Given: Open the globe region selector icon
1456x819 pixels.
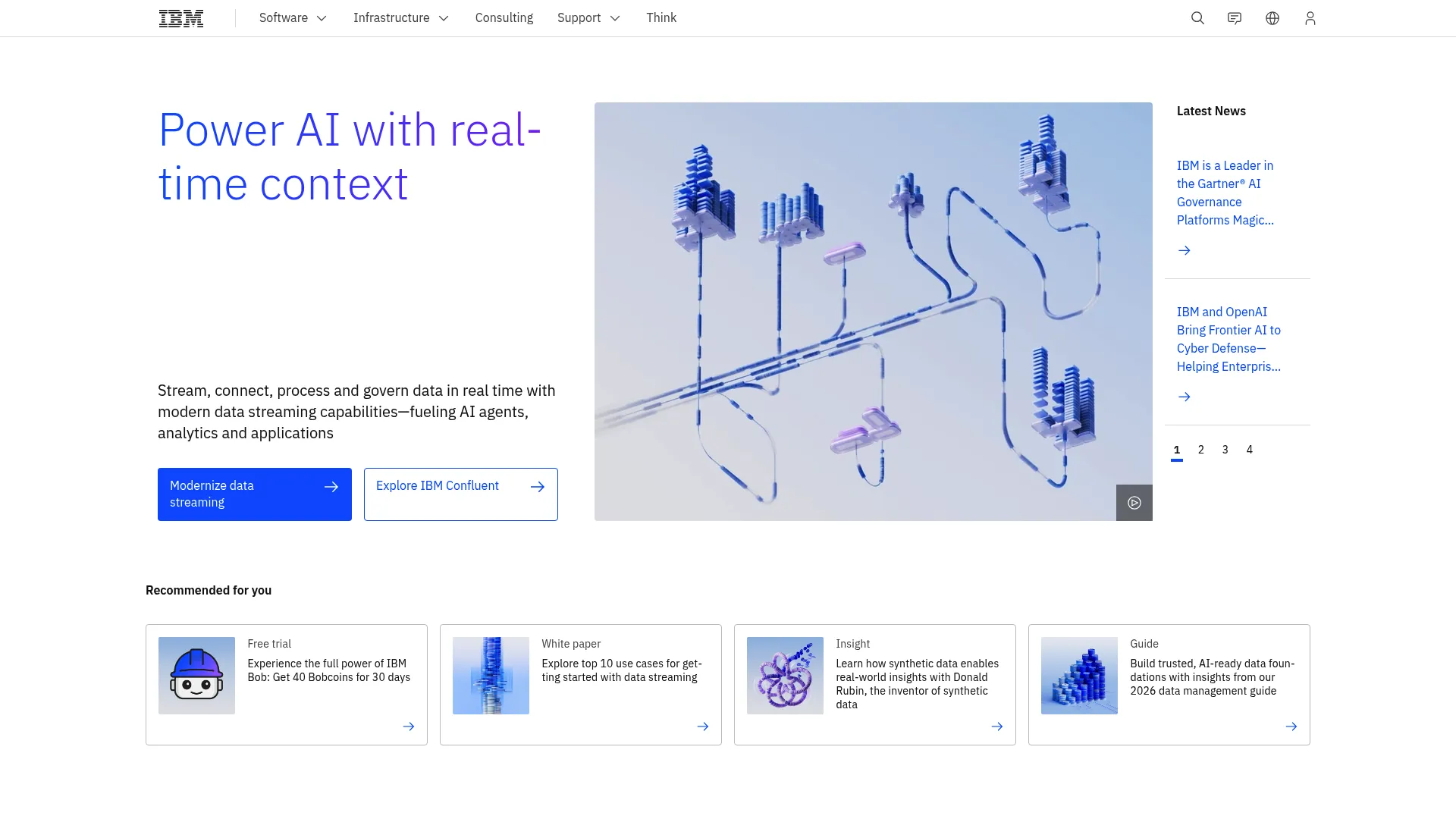Looking at the screenshot, I should 1272,18.
